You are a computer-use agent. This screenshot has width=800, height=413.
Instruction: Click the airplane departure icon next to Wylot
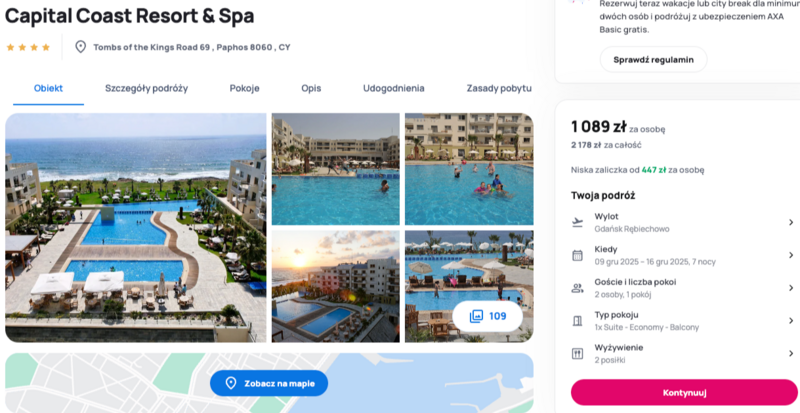coord(577,223)
